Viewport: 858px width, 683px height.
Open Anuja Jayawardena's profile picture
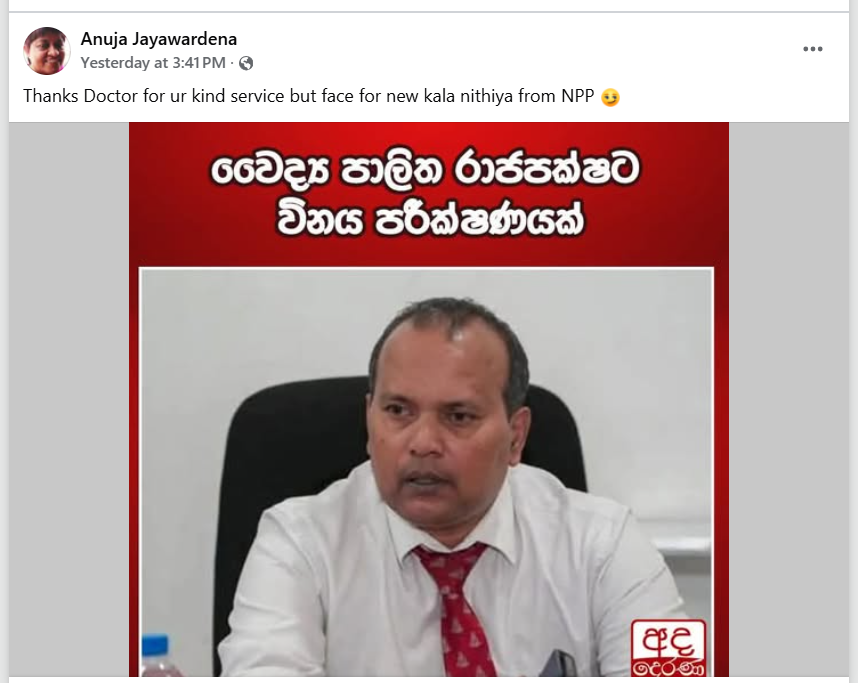pyautogui.click(x=47, y=50)
